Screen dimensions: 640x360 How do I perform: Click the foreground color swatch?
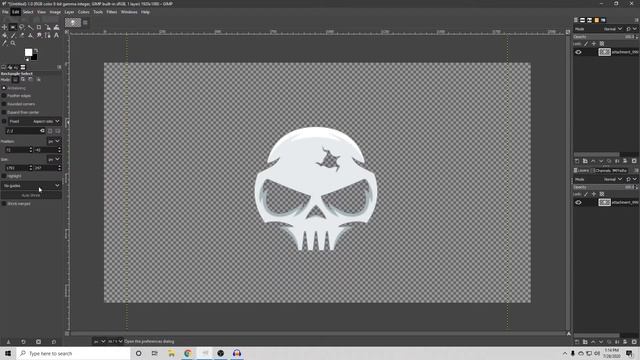[x=28, y=52]
